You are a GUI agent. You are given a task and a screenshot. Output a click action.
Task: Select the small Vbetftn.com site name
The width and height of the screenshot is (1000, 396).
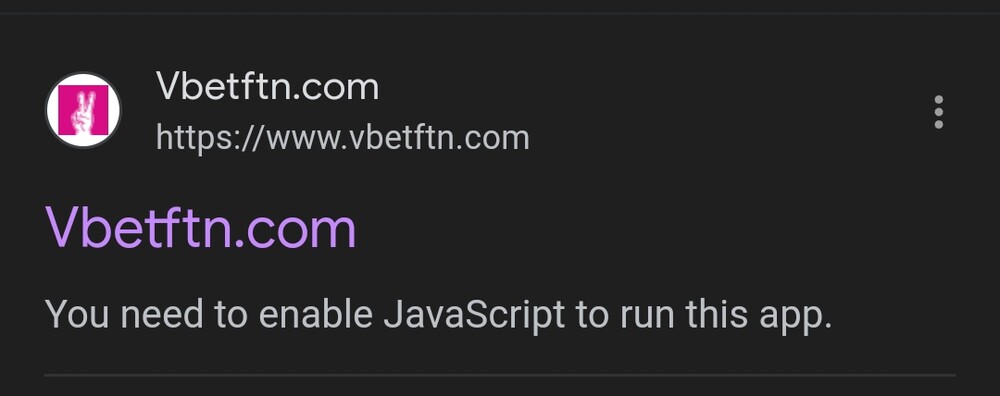(267, 87)
